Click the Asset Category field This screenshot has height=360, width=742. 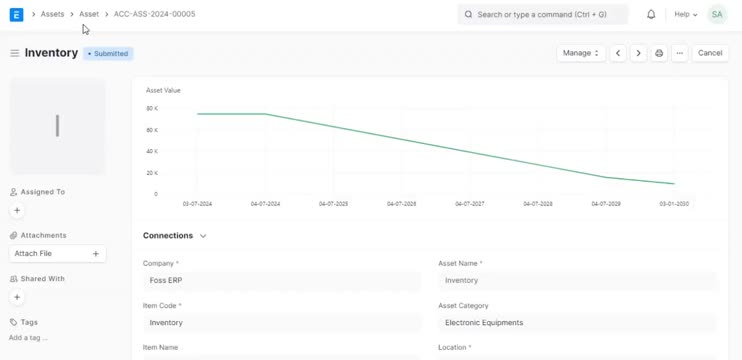[577, 323]
